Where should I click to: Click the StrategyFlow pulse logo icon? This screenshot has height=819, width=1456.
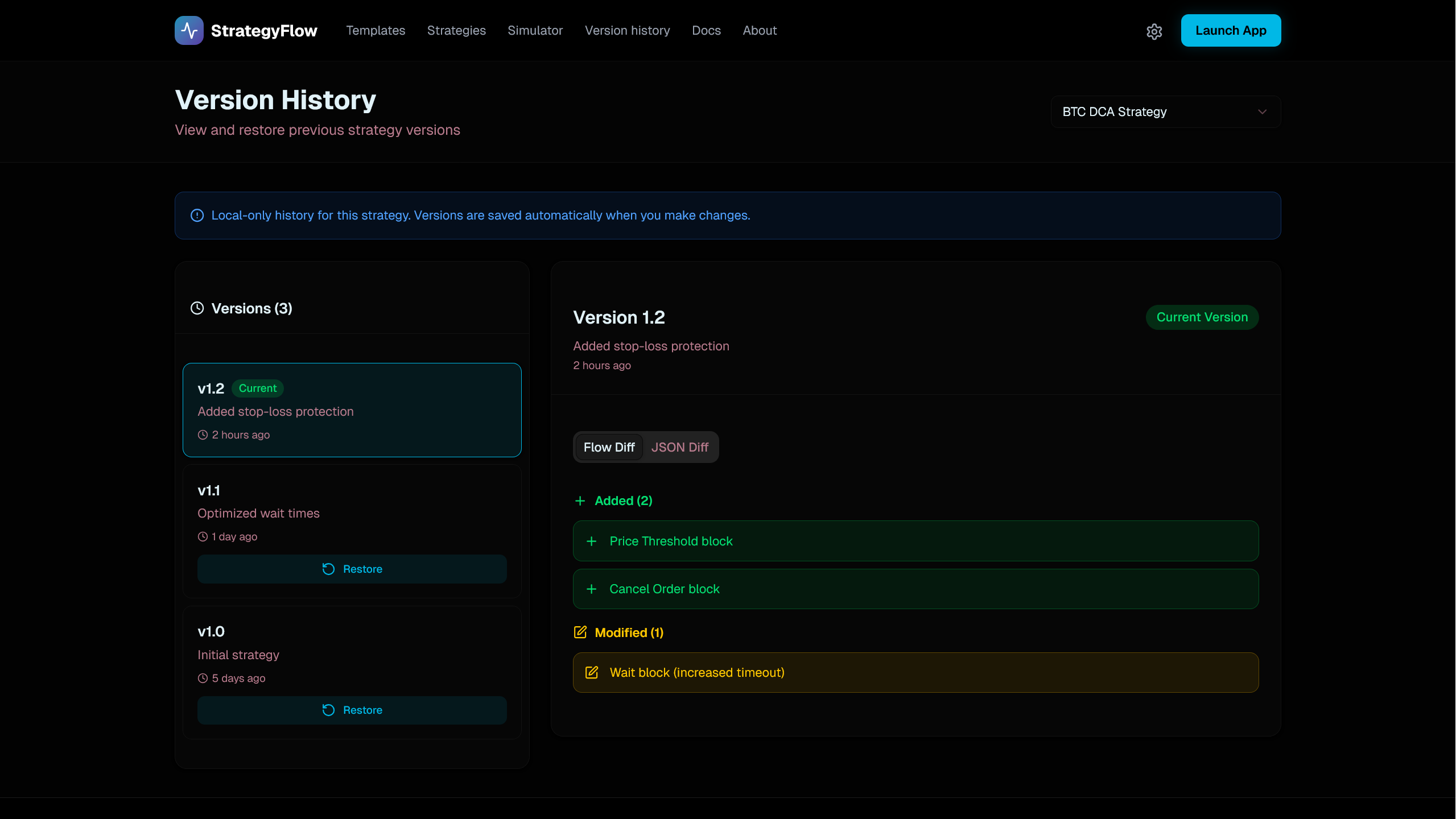tap(189, 31)
